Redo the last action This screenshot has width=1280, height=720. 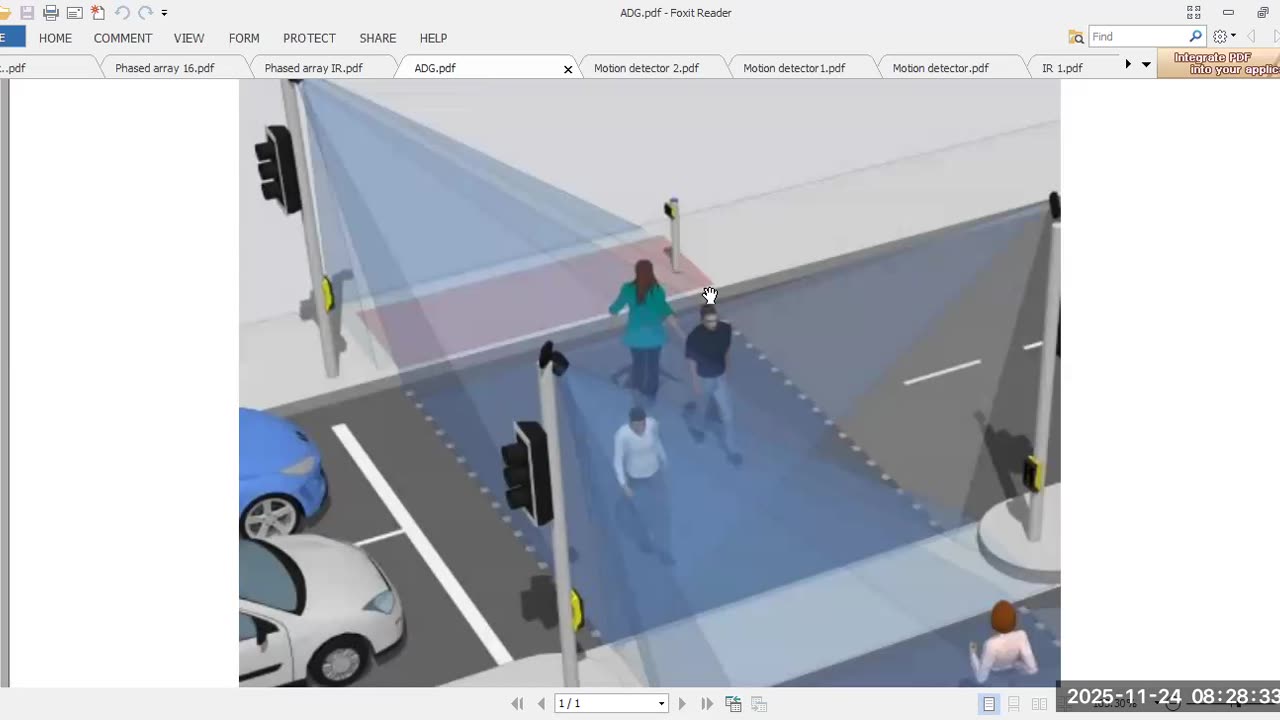click(x=145, y=13)
